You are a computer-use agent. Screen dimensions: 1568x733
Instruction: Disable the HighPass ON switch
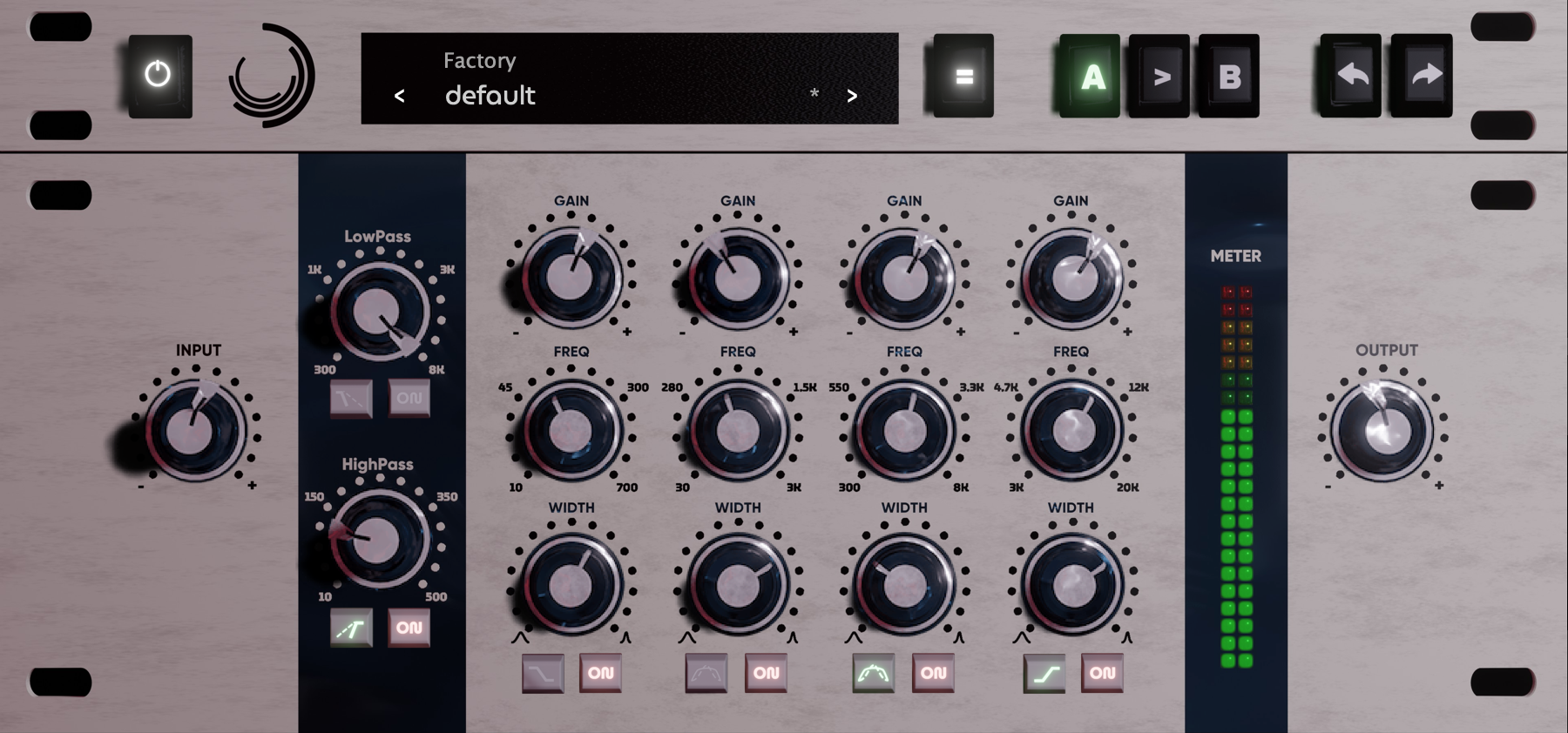coord(409,629)
